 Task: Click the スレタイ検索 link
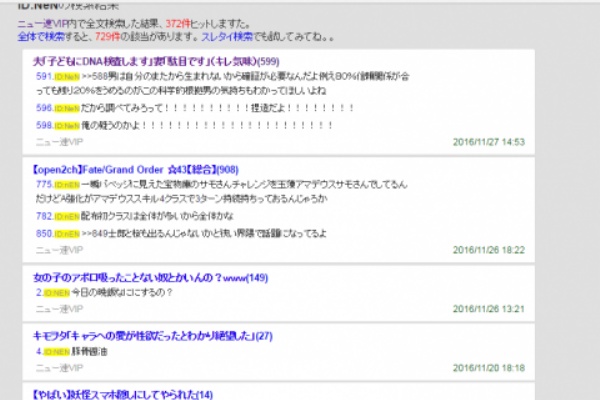(227, 37)
